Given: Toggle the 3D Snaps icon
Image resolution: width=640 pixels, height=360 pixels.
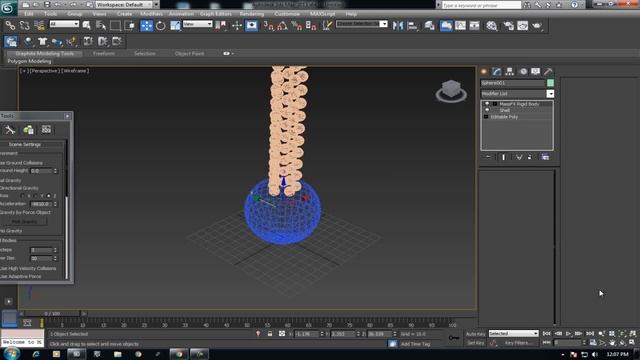Looking at the screenshot, I should point(268,26).
